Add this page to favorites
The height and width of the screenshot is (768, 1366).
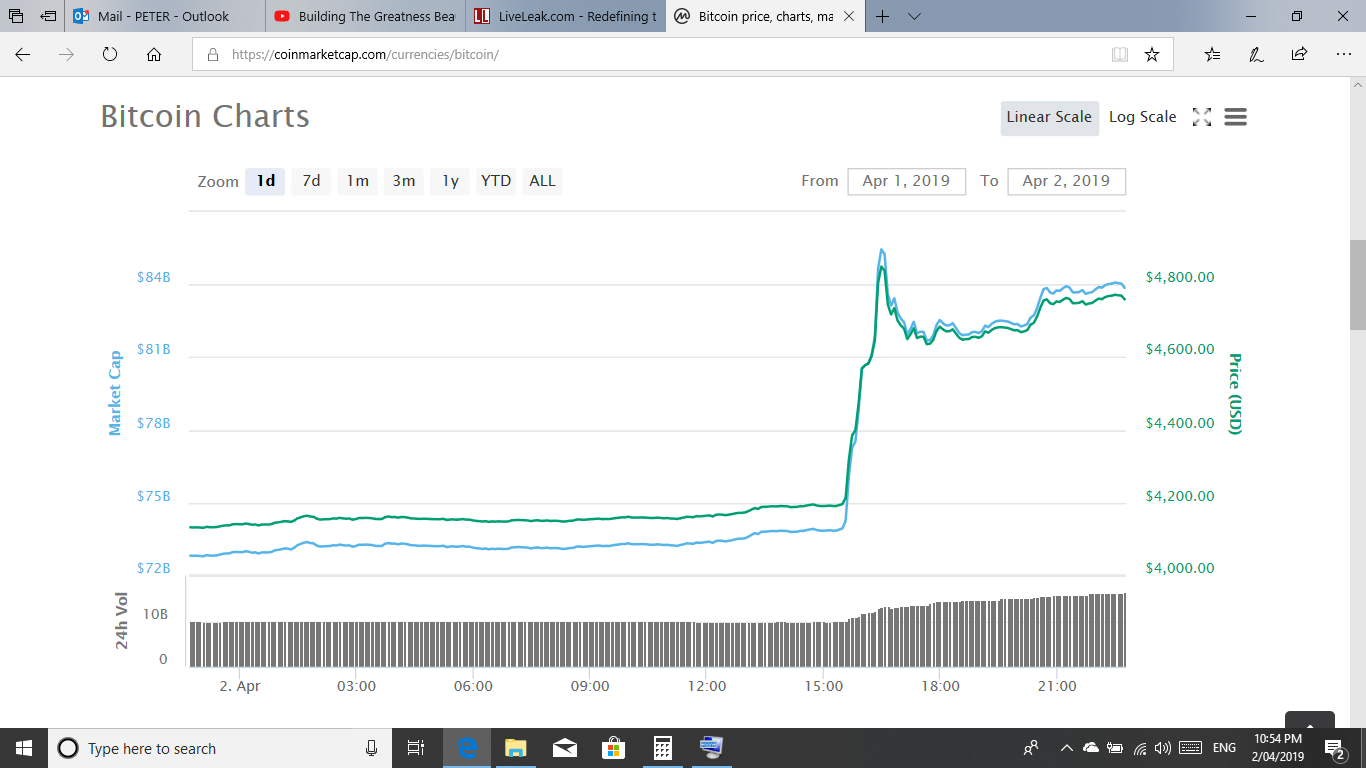pyautogui.click(x=1152, y=55)
